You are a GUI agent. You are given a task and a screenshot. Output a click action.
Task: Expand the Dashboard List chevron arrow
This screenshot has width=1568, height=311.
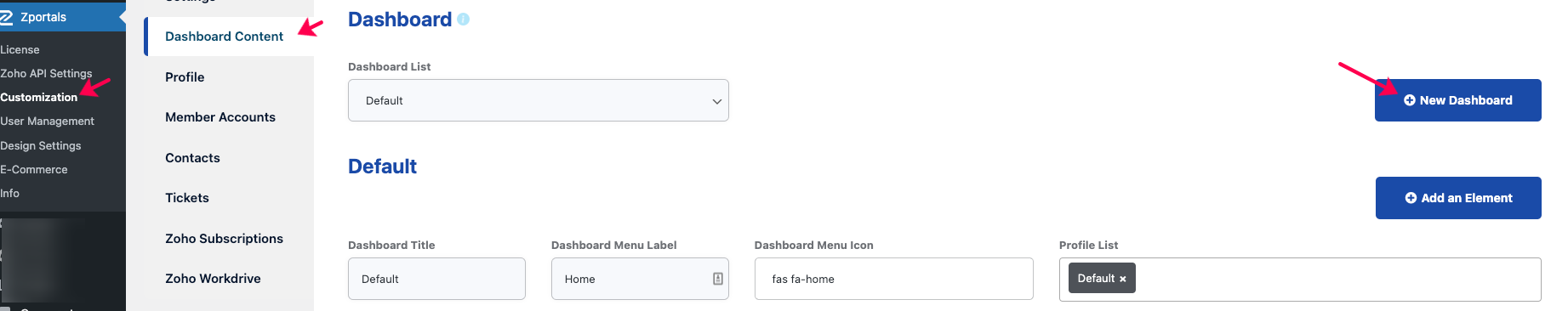coord(716,101)
